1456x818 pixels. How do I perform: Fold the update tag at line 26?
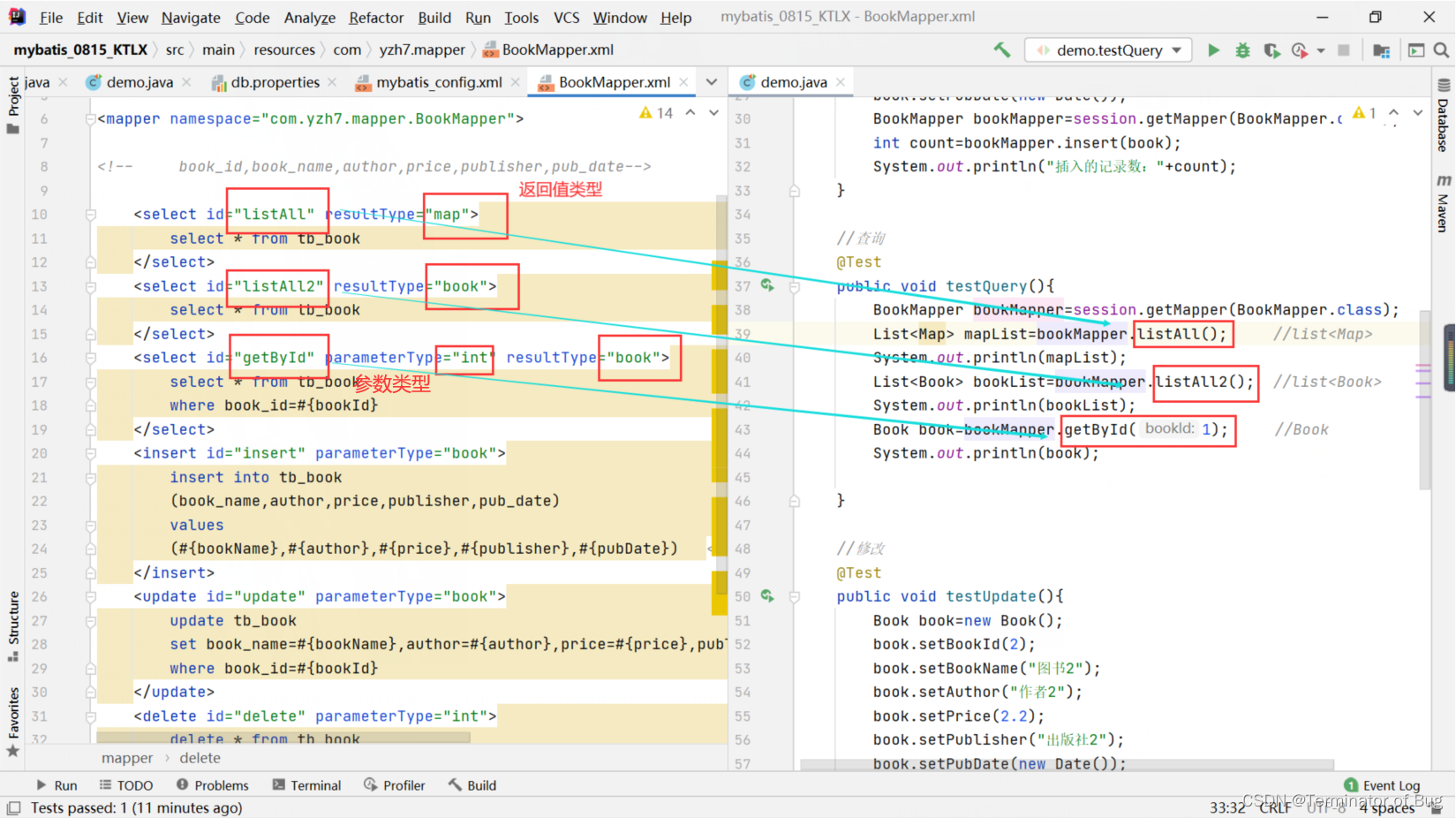90,596
